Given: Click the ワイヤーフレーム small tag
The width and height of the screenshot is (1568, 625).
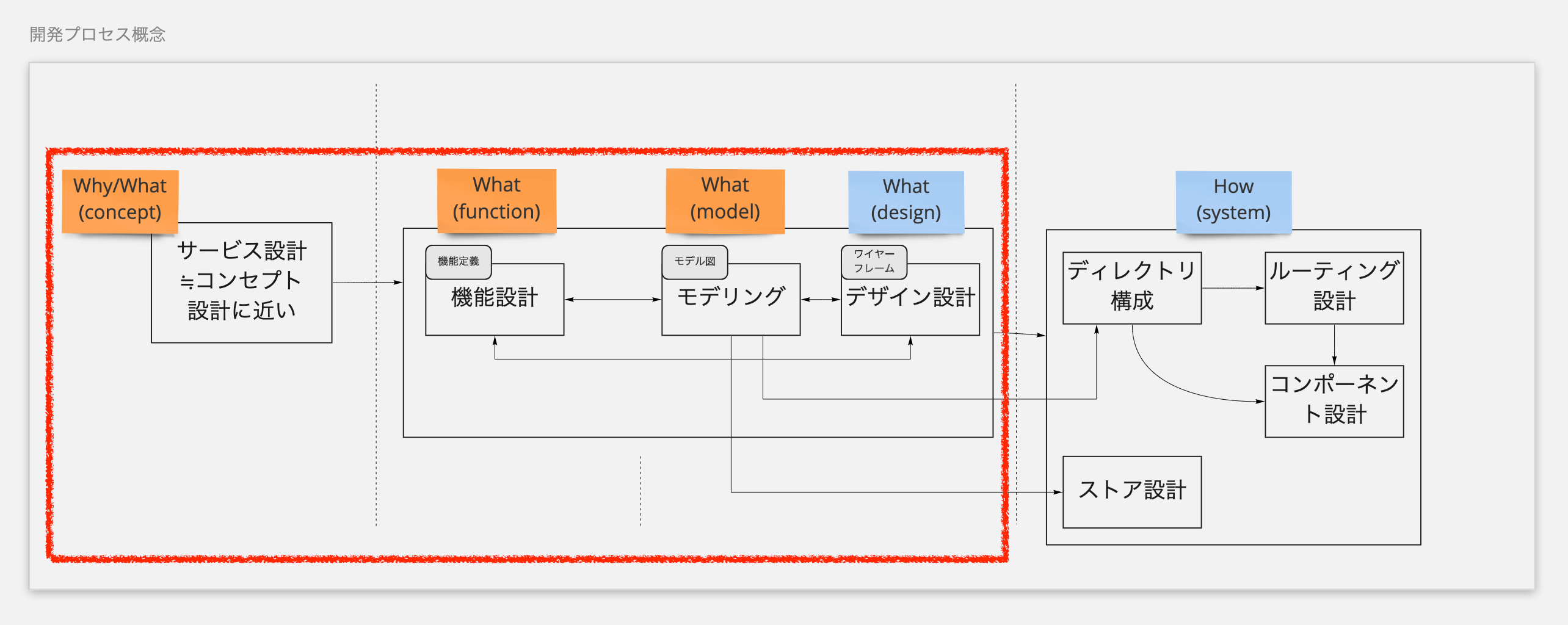Looking at the screenshot, I should [x=874, y=261].
